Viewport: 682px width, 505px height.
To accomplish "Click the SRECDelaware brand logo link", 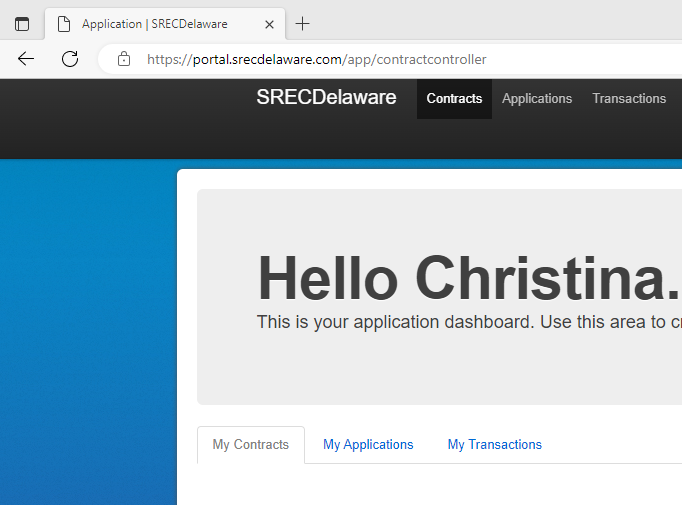I will pyautogui.click(x=326, y=98).
